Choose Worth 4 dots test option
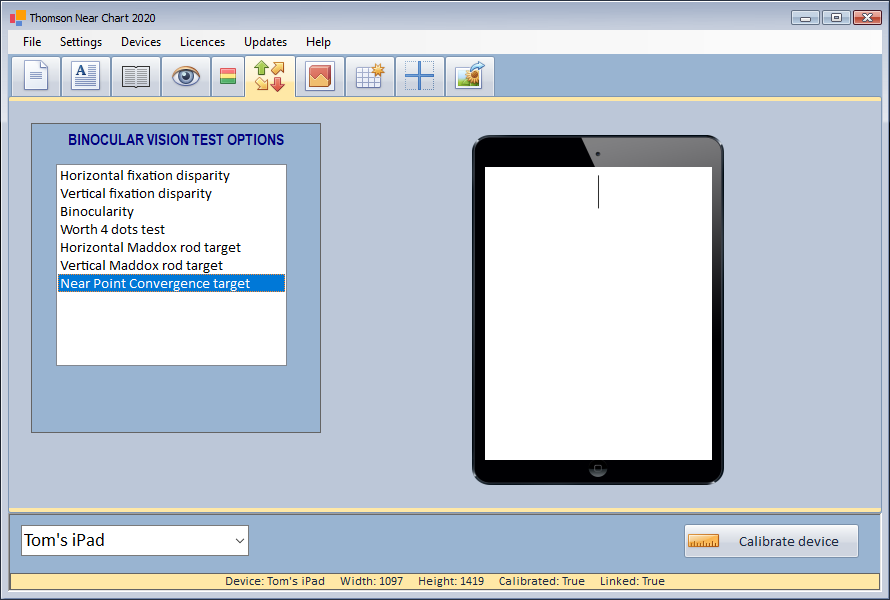Viewport: 890px width, 600px height. tap(113, 230)
